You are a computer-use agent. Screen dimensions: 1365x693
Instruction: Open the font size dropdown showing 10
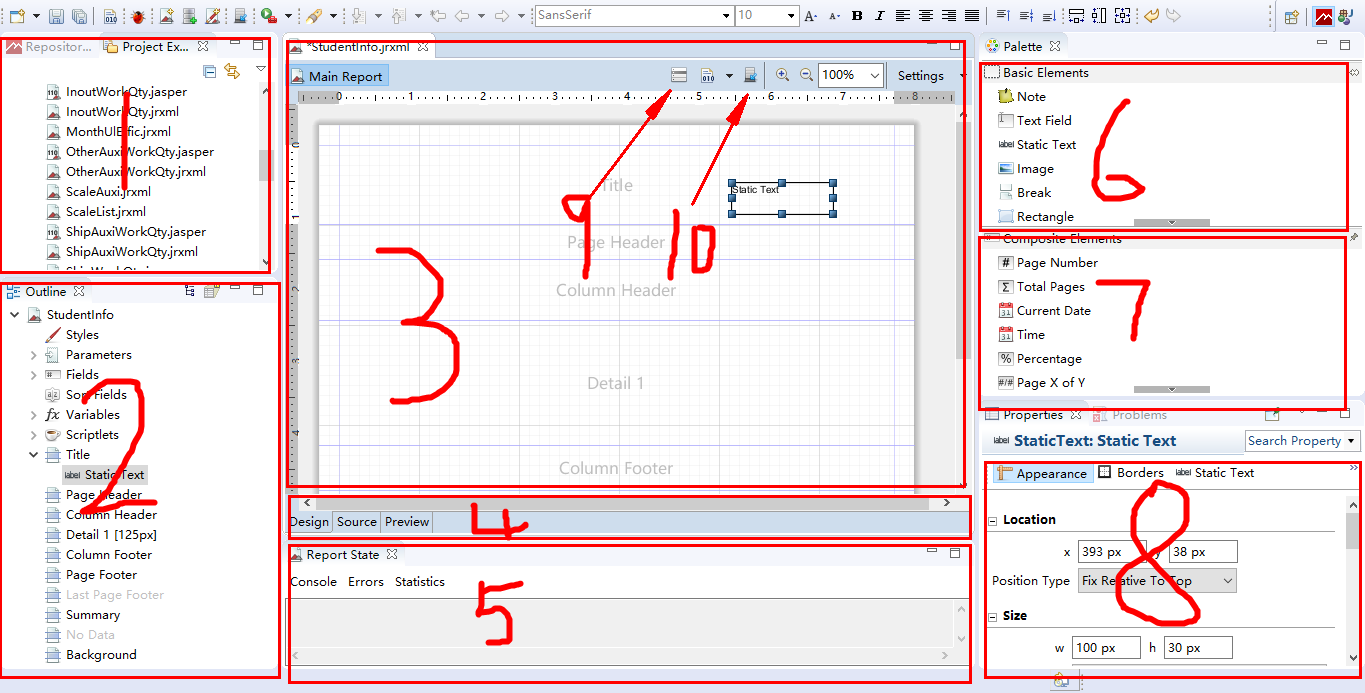tap(792, 16)
